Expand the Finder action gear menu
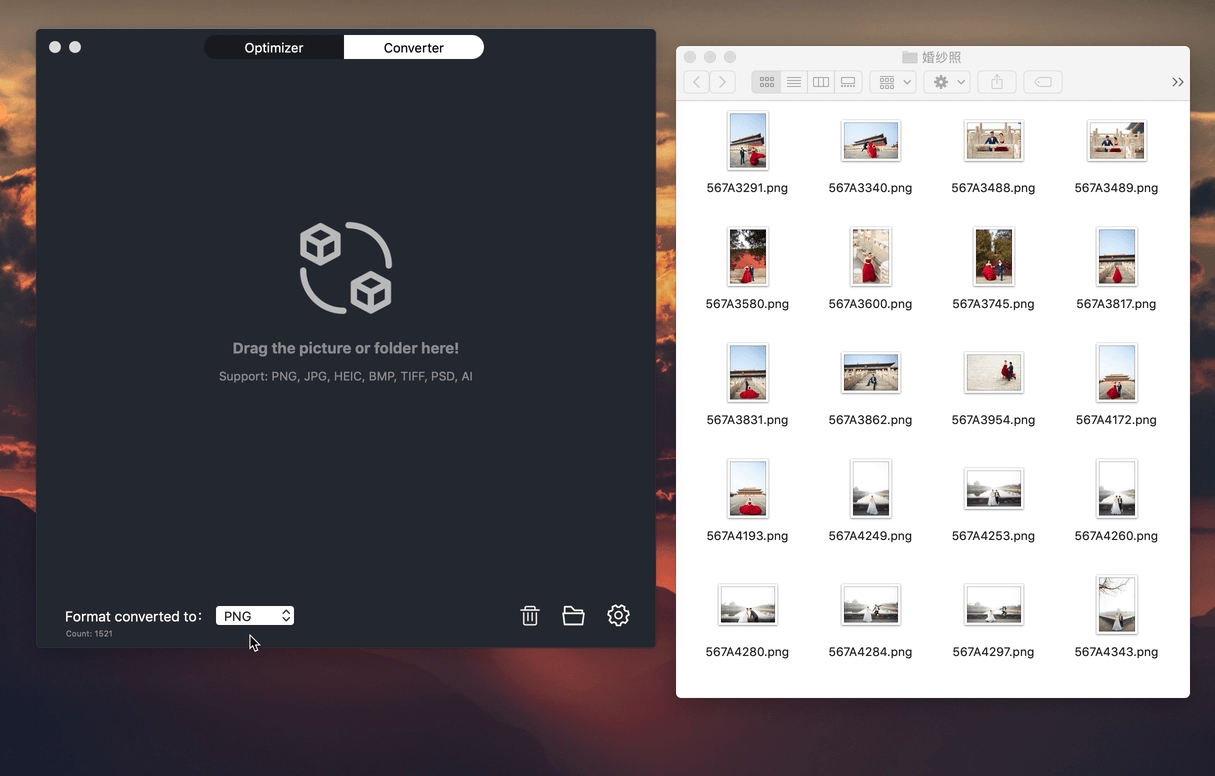Viewport: 1215px width, 776px height. click(x=947, y=82)
